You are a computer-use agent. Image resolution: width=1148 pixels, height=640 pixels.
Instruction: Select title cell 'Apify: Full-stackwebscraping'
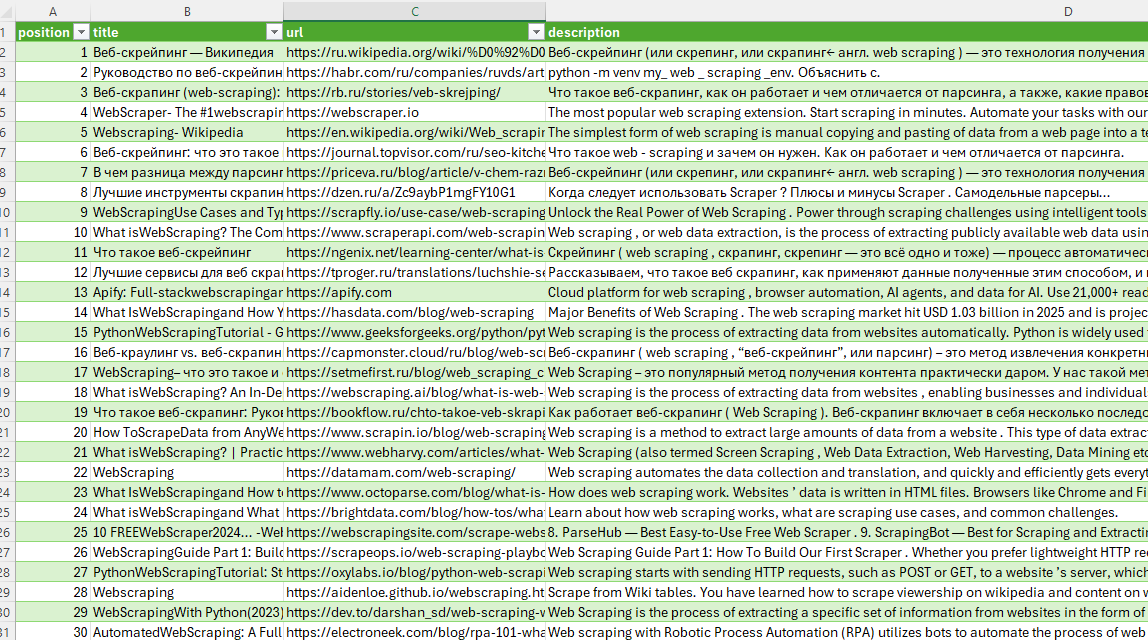pos(187,292)
